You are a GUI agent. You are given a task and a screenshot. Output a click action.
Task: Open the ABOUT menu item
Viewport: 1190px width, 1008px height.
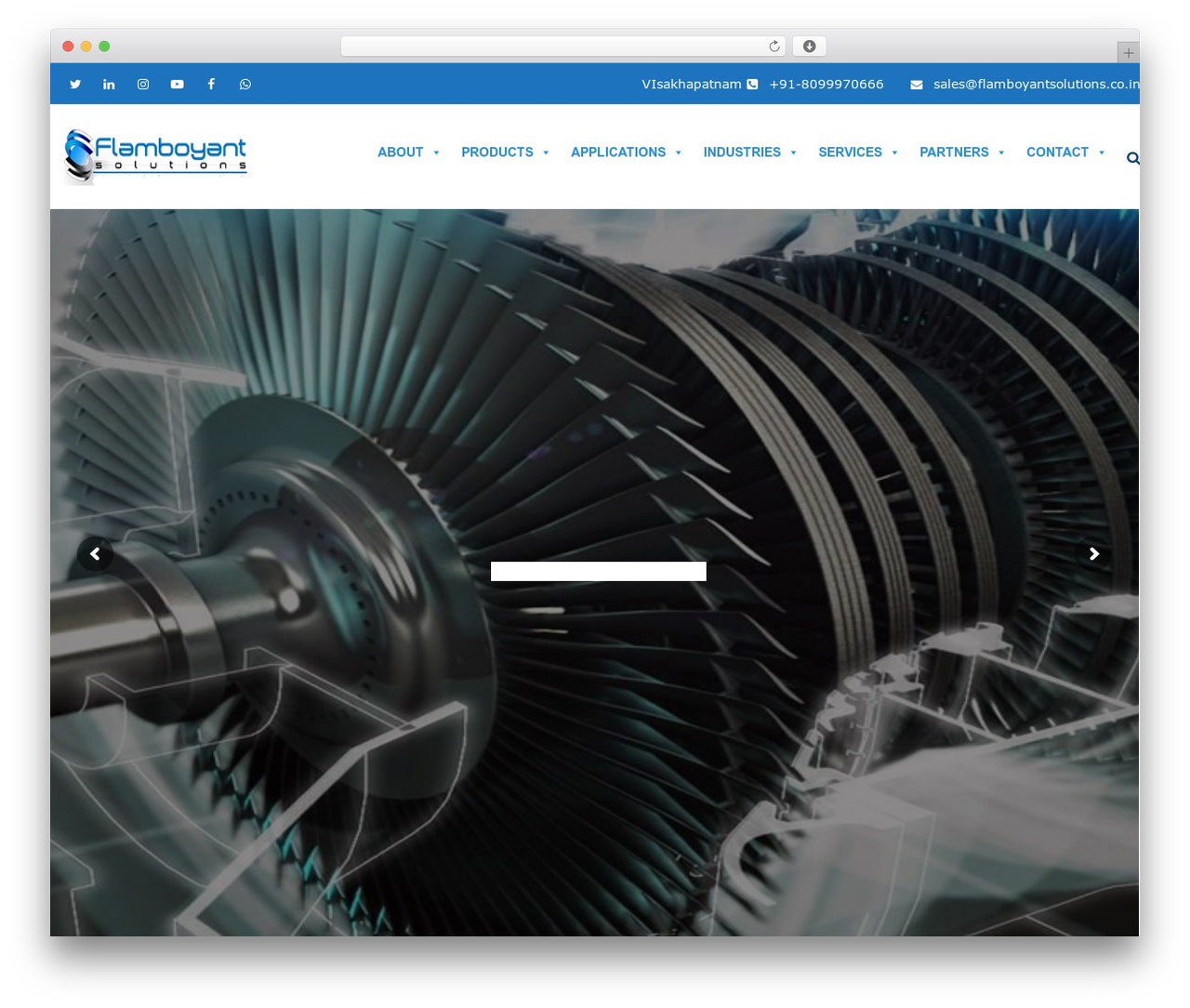tap(401, 153)
